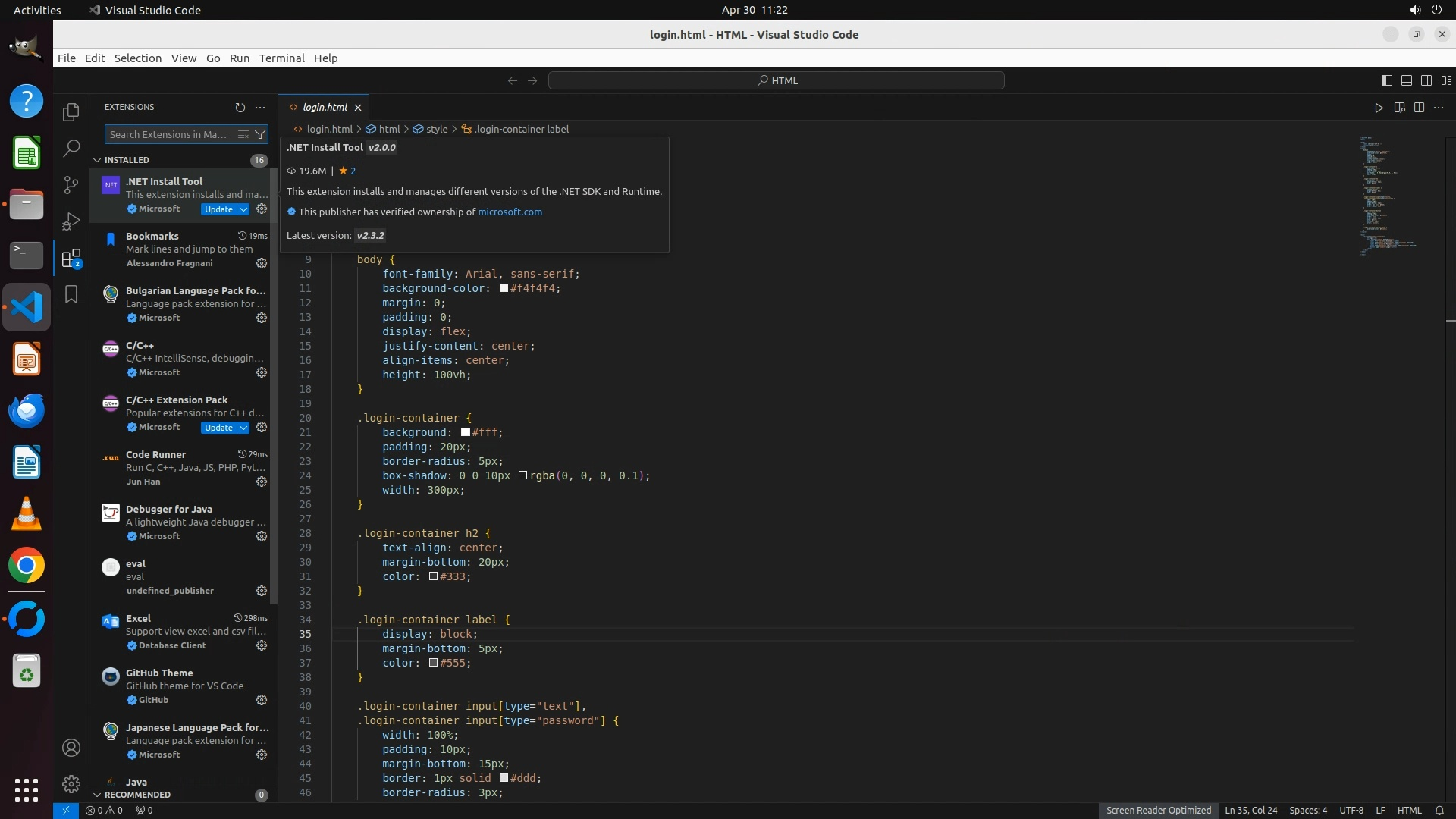
Task: Open the Explorer view in activity bar
Action: click(71, 112)
